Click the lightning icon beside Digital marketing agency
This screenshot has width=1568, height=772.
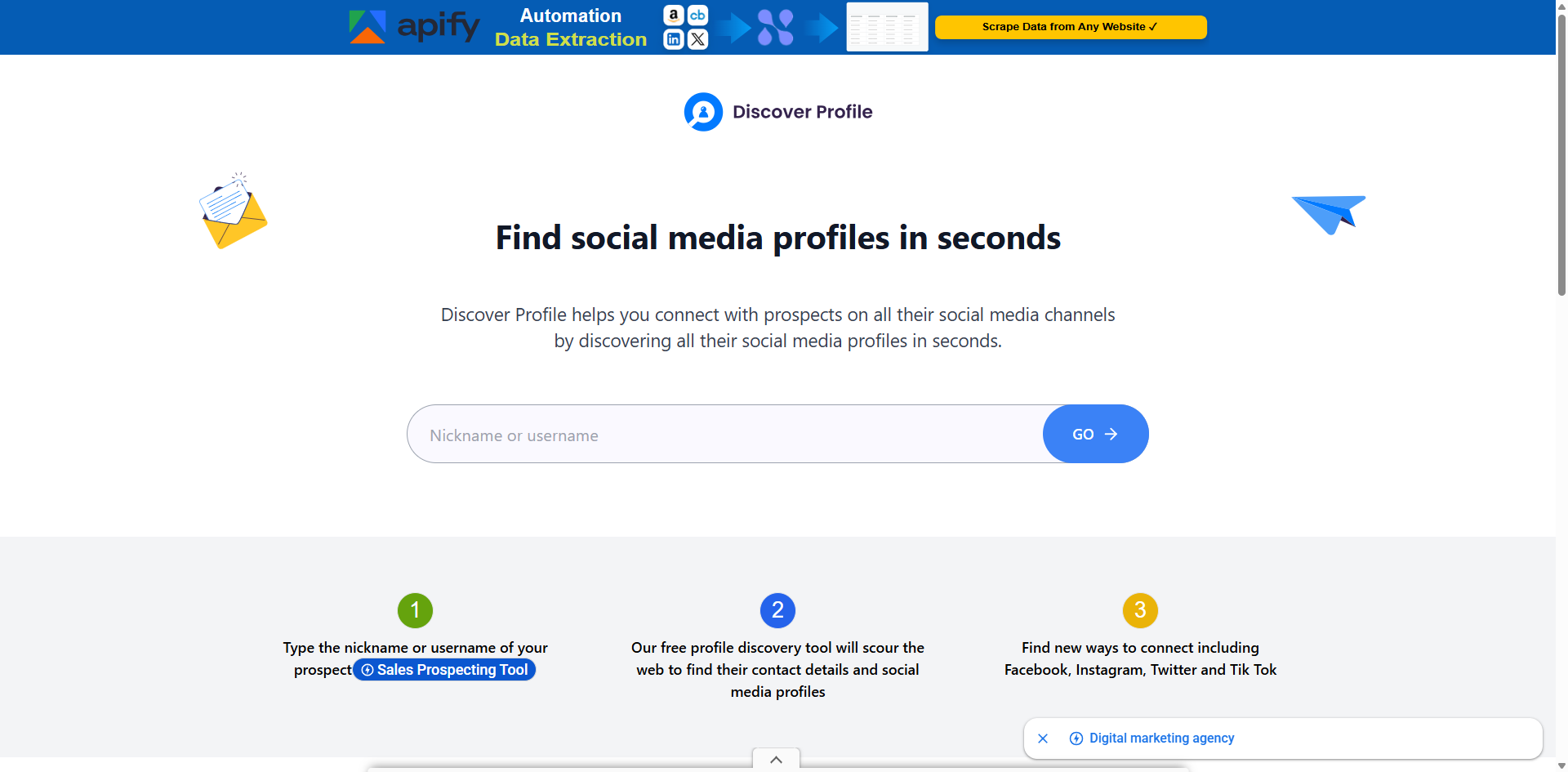pyautogui.click(x=1076, y=738)
